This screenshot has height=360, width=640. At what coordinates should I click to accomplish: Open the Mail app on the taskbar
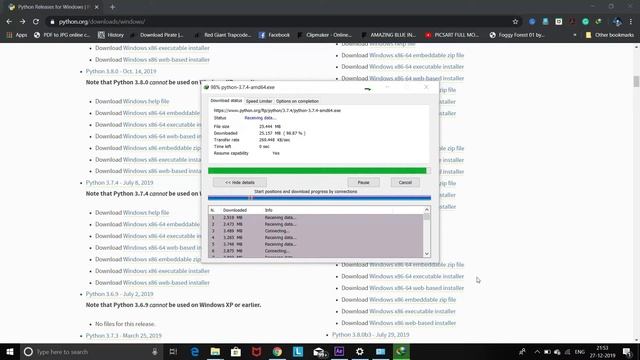tap(319, 351)
